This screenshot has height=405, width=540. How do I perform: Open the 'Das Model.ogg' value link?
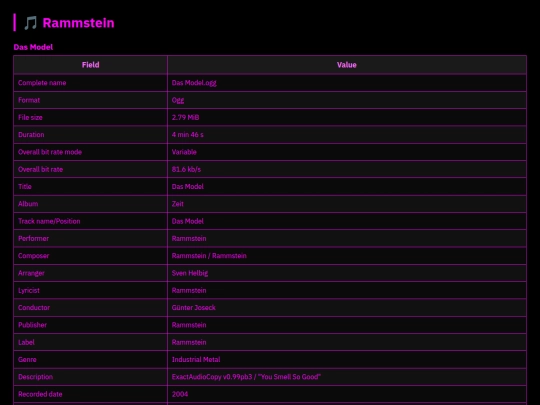(194, 83)
